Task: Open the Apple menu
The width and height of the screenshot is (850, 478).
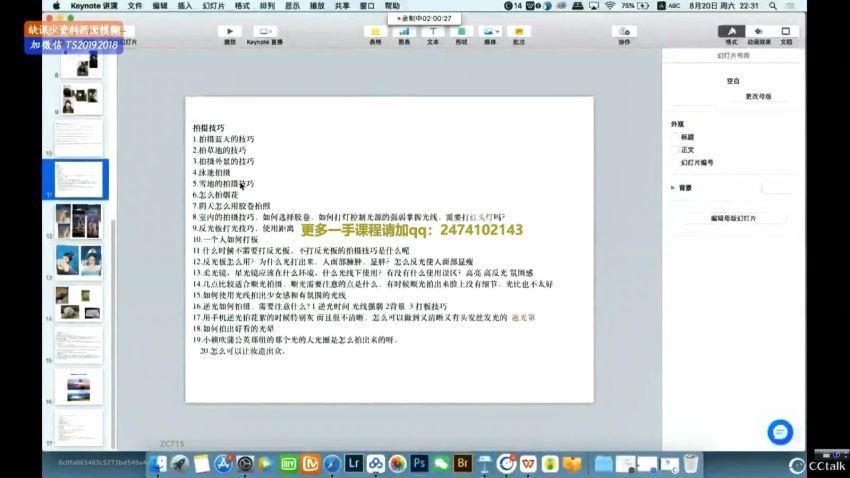Action: 56,6
